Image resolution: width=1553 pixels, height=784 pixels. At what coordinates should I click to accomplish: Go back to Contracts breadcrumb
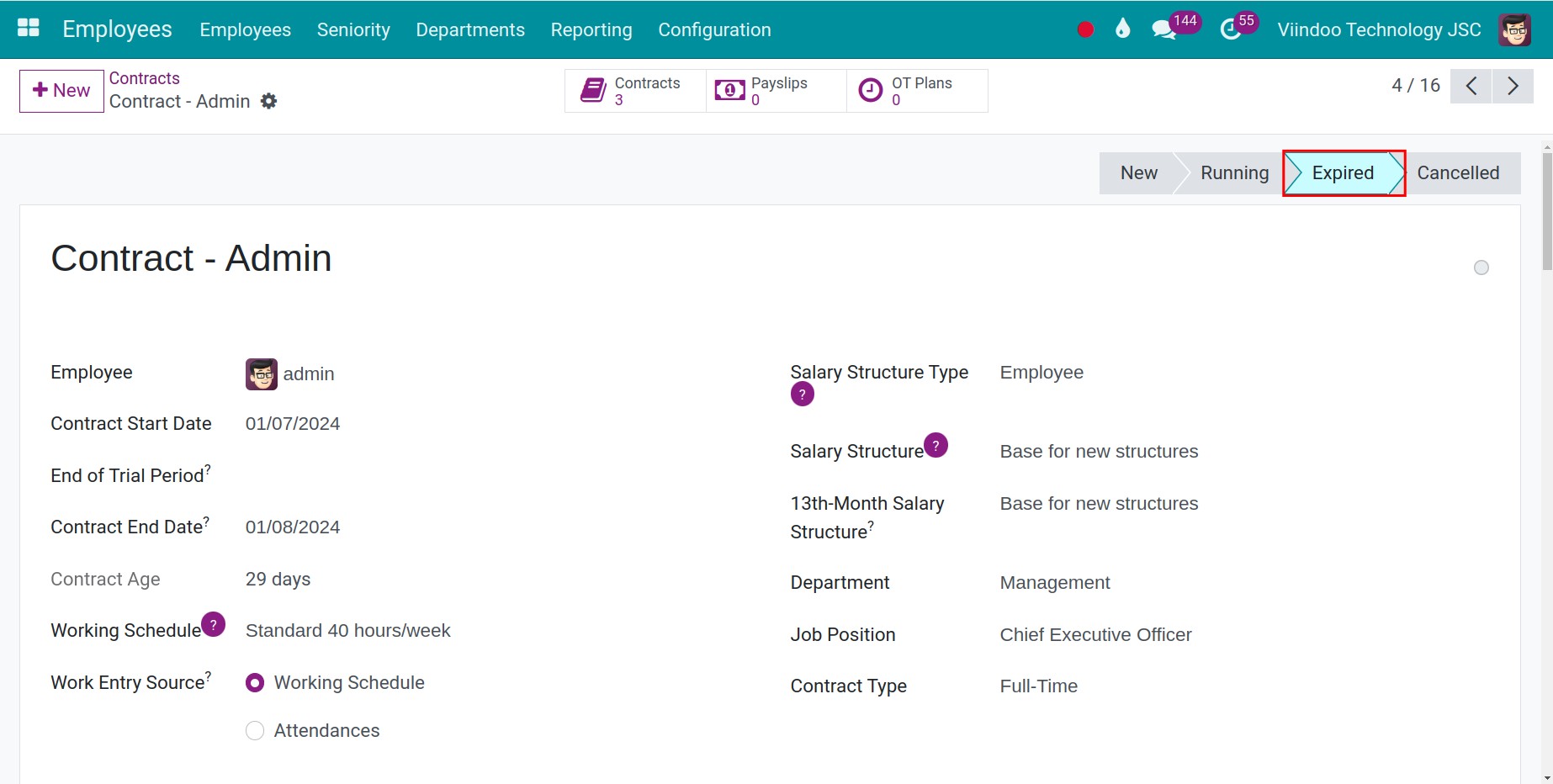coord(144,78)
